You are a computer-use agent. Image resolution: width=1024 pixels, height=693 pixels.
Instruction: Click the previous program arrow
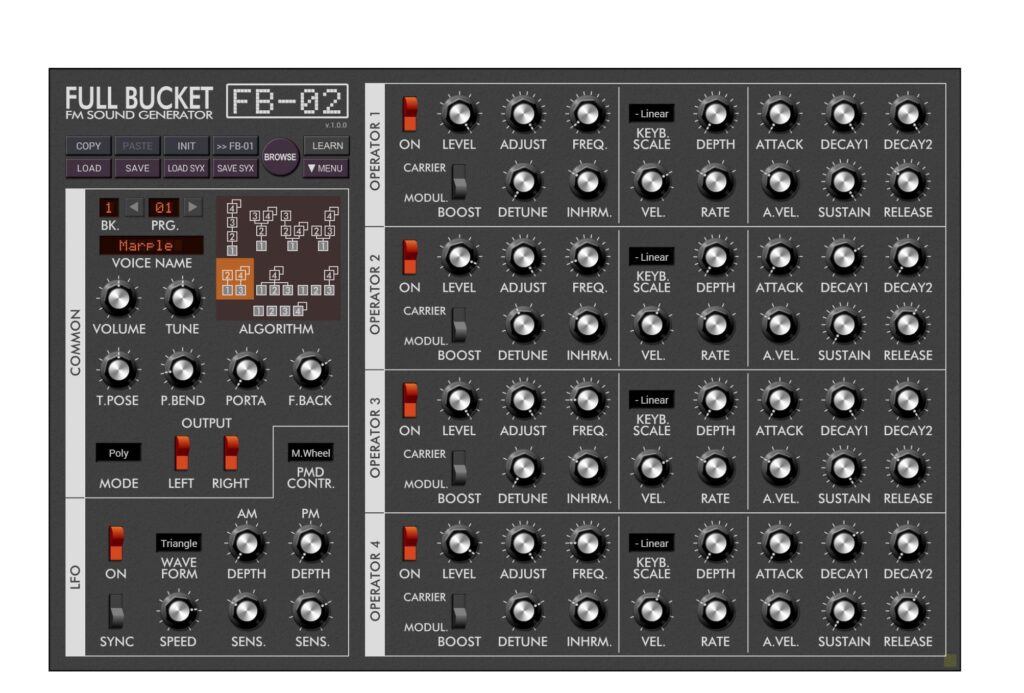click(x=135, y=208)
